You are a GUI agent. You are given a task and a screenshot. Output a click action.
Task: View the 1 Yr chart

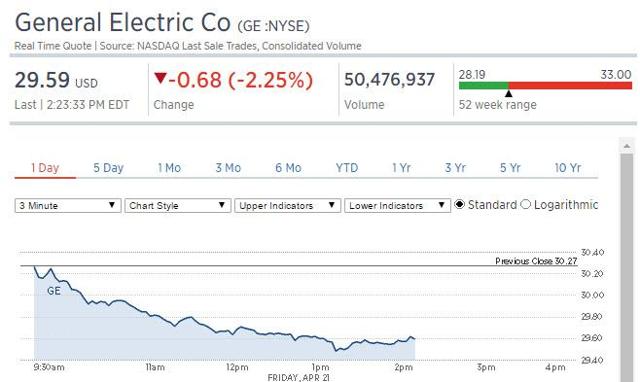(x=401, y=168)
